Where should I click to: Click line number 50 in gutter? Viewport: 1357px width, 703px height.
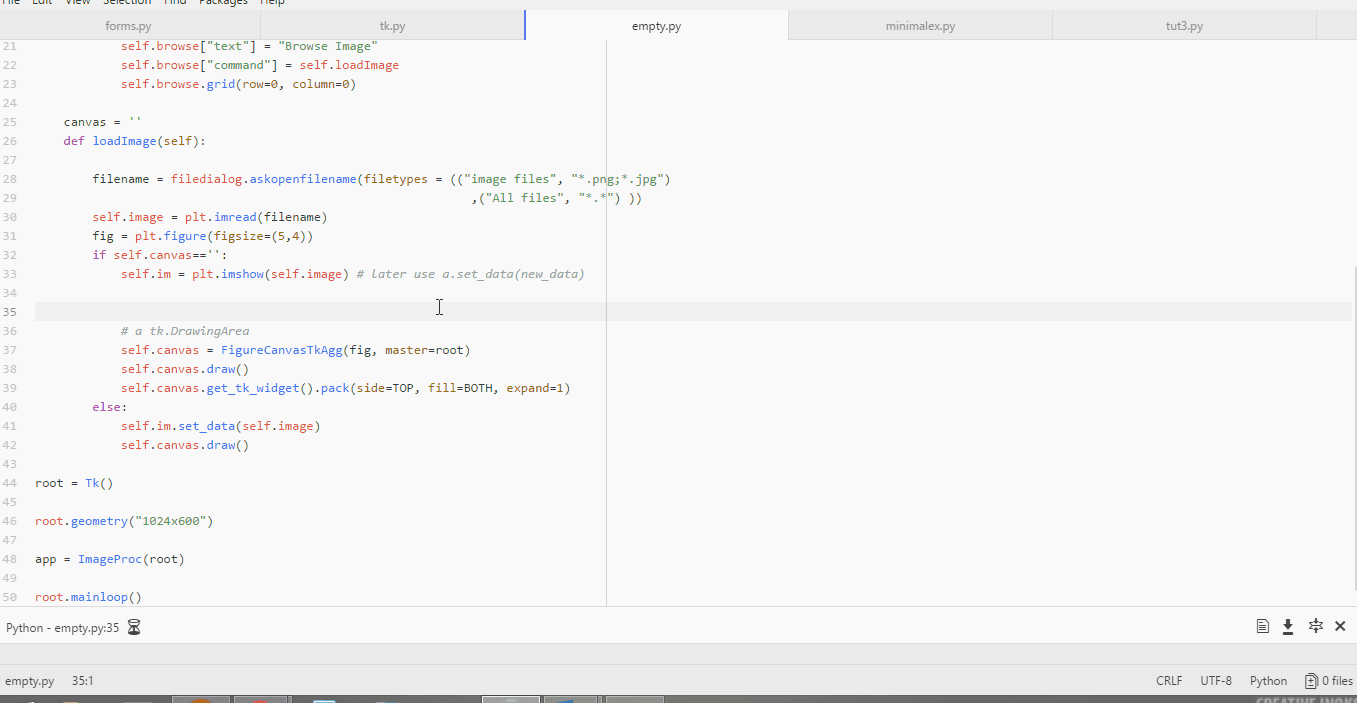pyautogui.click(x=10, y=597)
